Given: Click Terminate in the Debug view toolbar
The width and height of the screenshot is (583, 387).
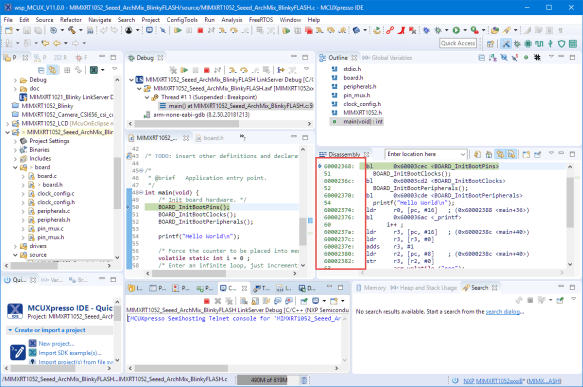Looking at the screenshot, I should click(207, 70).
